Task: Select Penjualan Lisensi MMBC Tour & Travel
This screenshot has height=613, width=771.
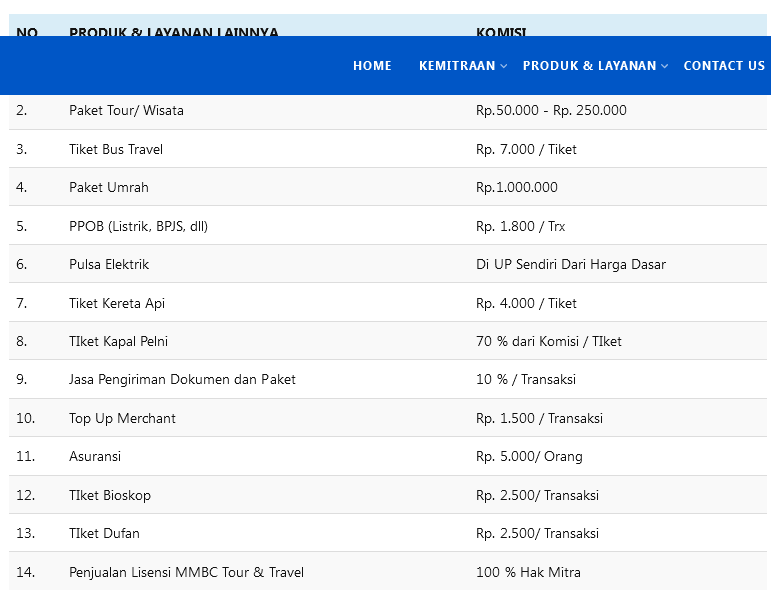Action: click(x=186, y=573)
